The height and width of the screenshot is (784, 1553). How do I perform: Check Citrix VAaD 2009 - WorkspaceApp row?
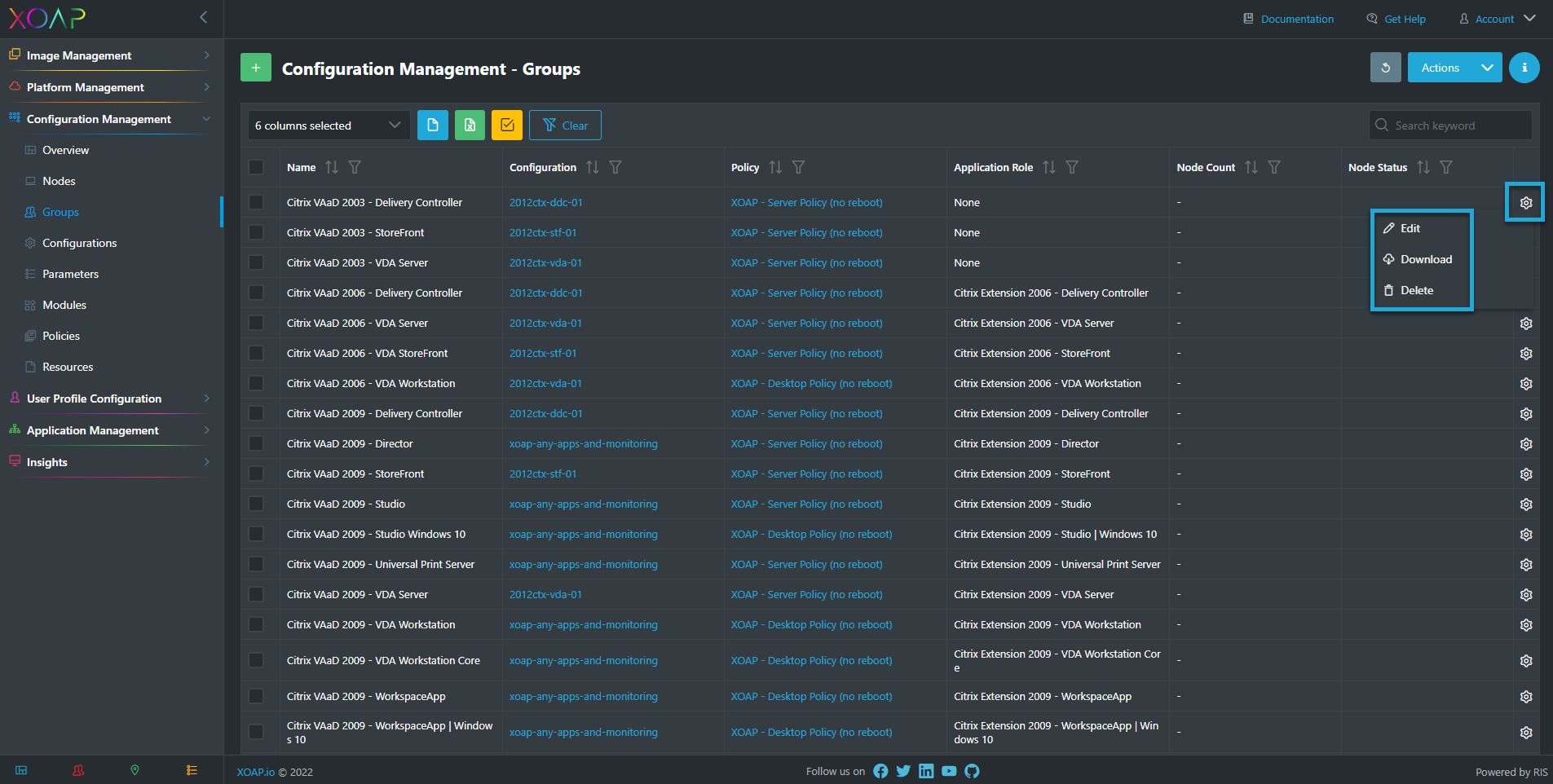(256, 696)
